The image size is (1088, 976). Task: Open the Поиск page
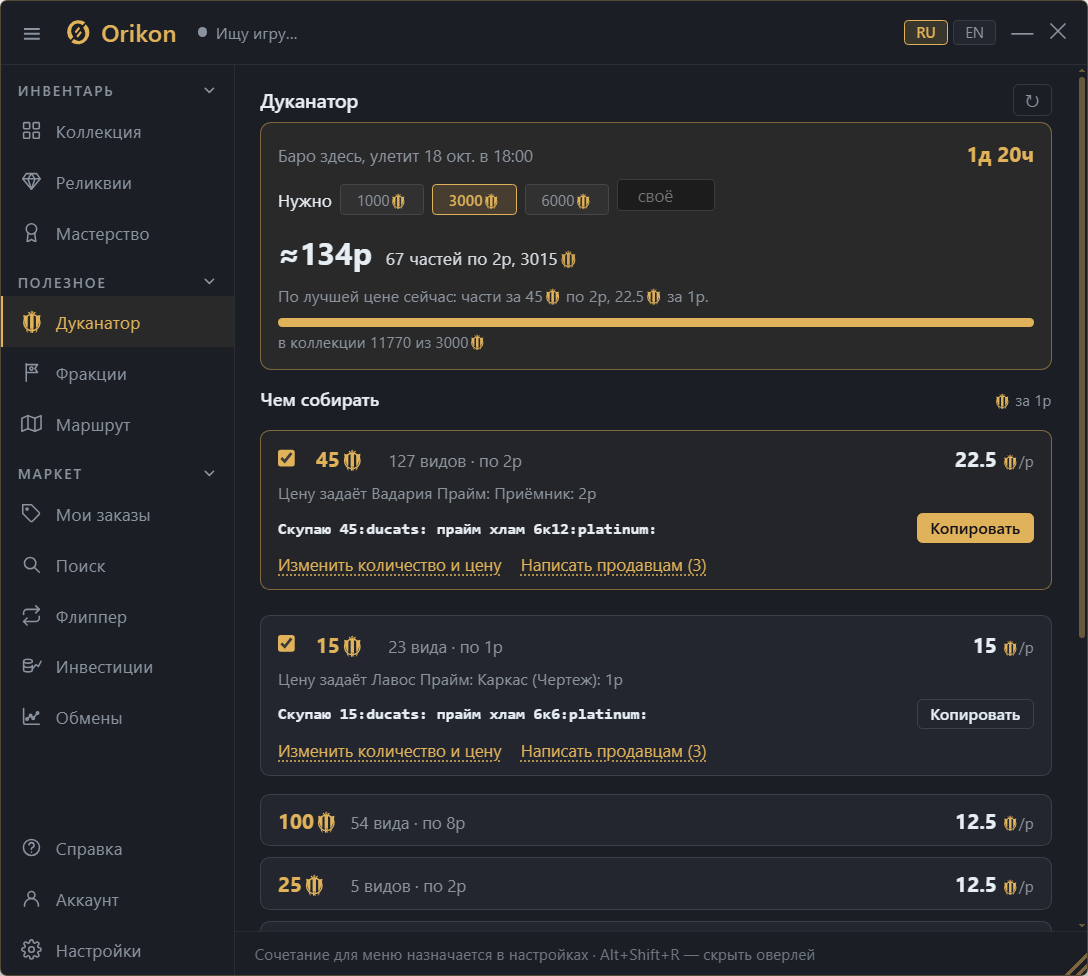click(x=117, y=566)
